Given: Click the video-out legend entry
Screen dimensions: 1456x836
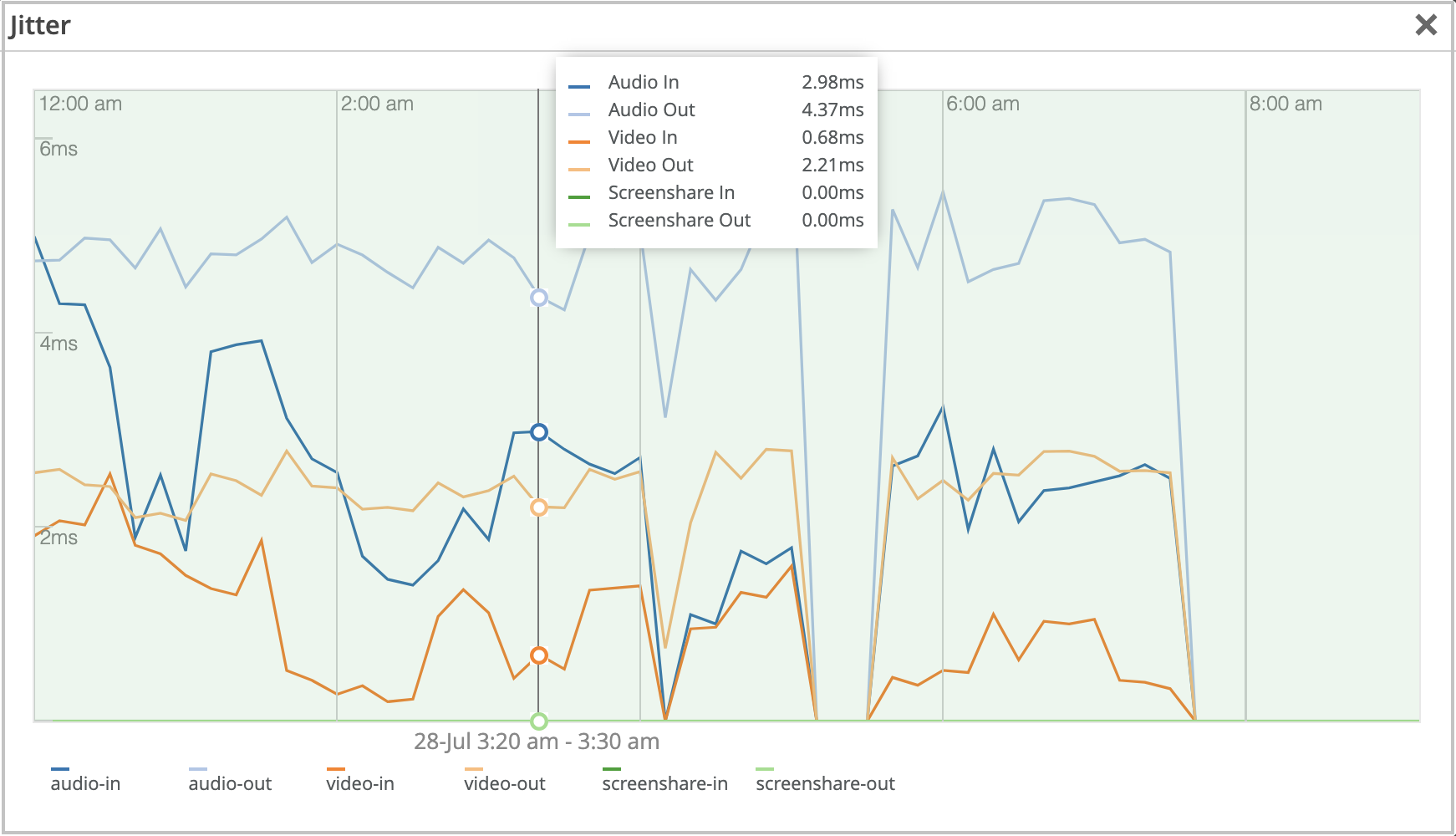Looking at the screenshot, I should [504, 783].
